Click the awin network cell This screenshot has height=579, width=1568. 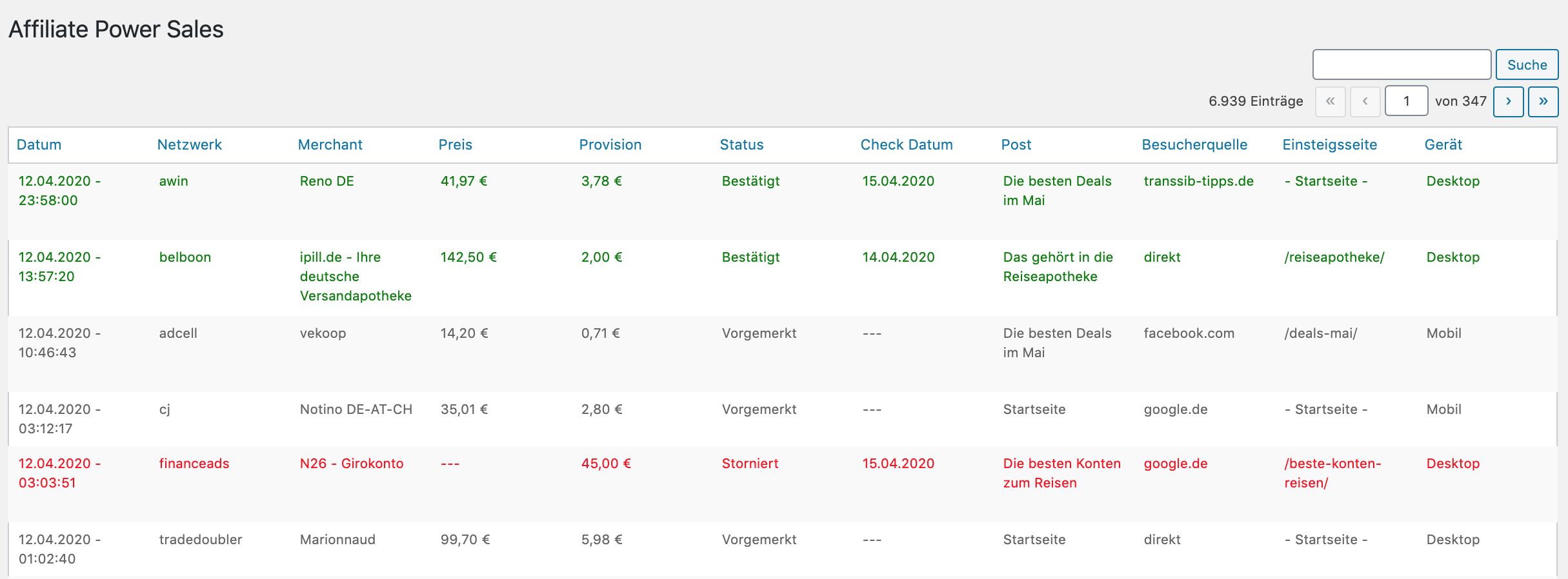pos(174,181)
